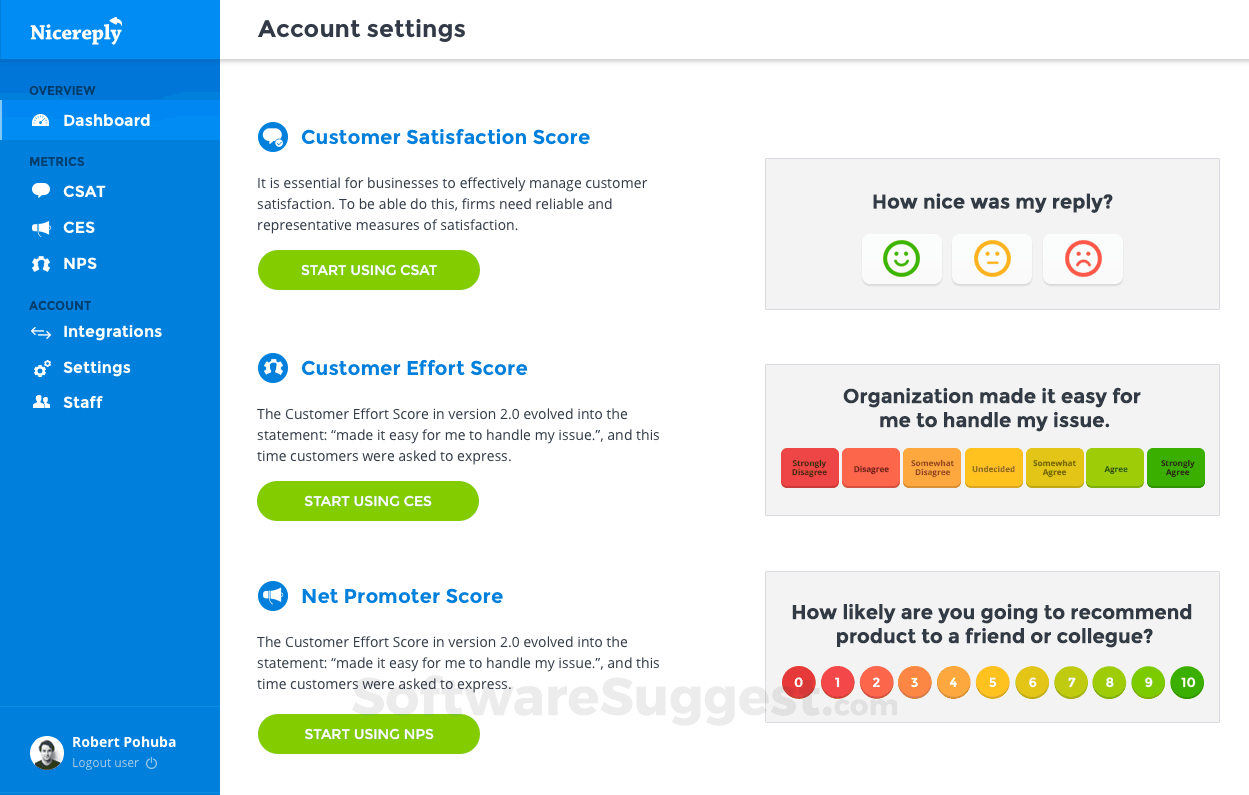Click the green happy smiley face
The image size is (1249, 795).
tap(901, 259)
